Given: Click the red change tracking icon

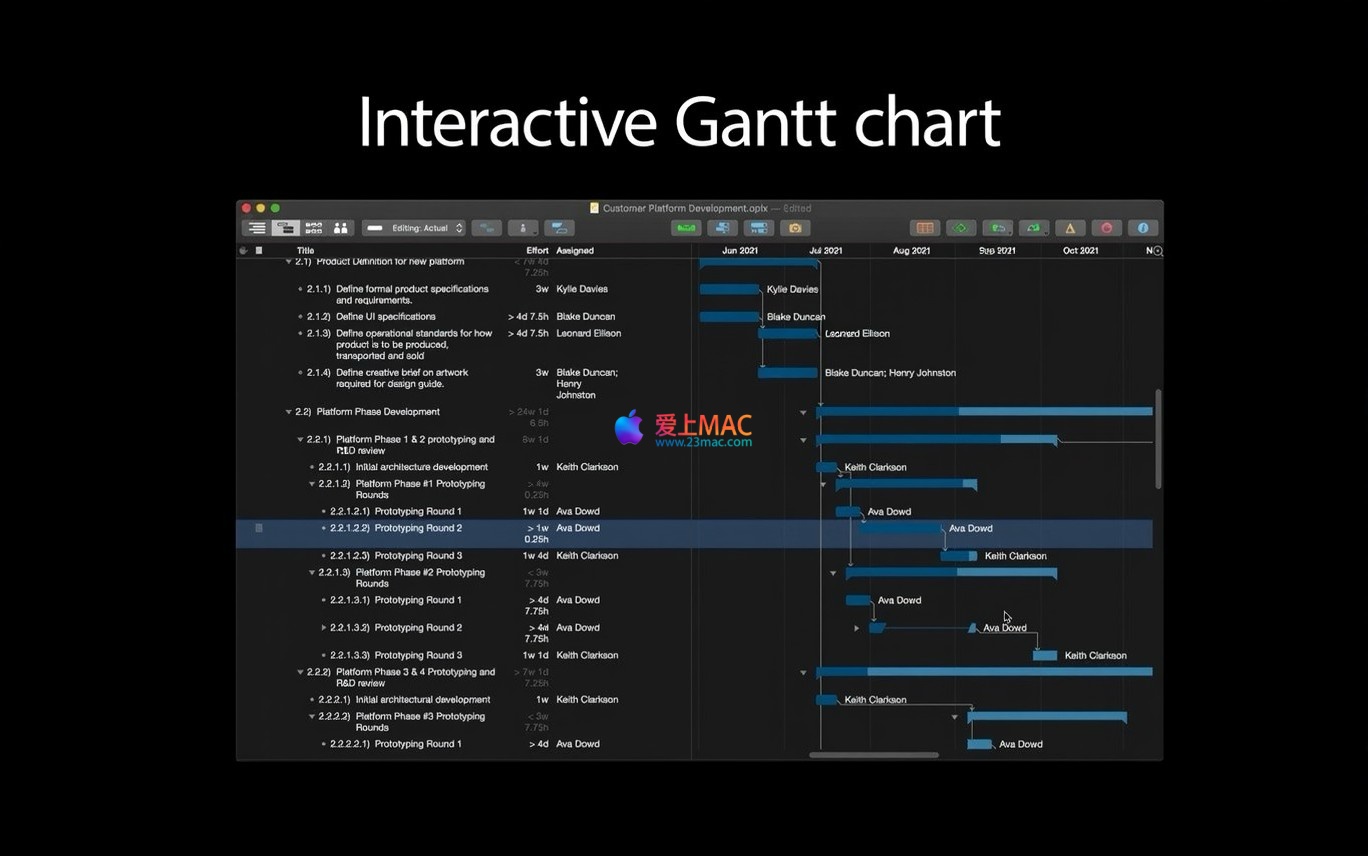Looking at the screenshot, I should 1106,228.
